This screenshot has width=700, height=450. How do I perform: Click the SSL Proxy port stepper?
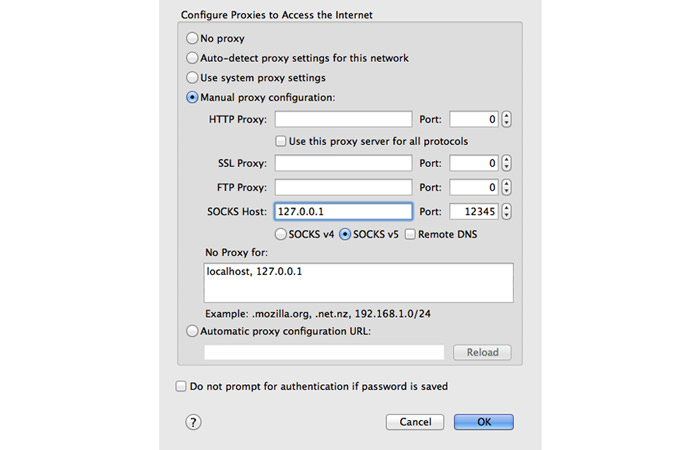pyautogui.click(x=506, y=163)
